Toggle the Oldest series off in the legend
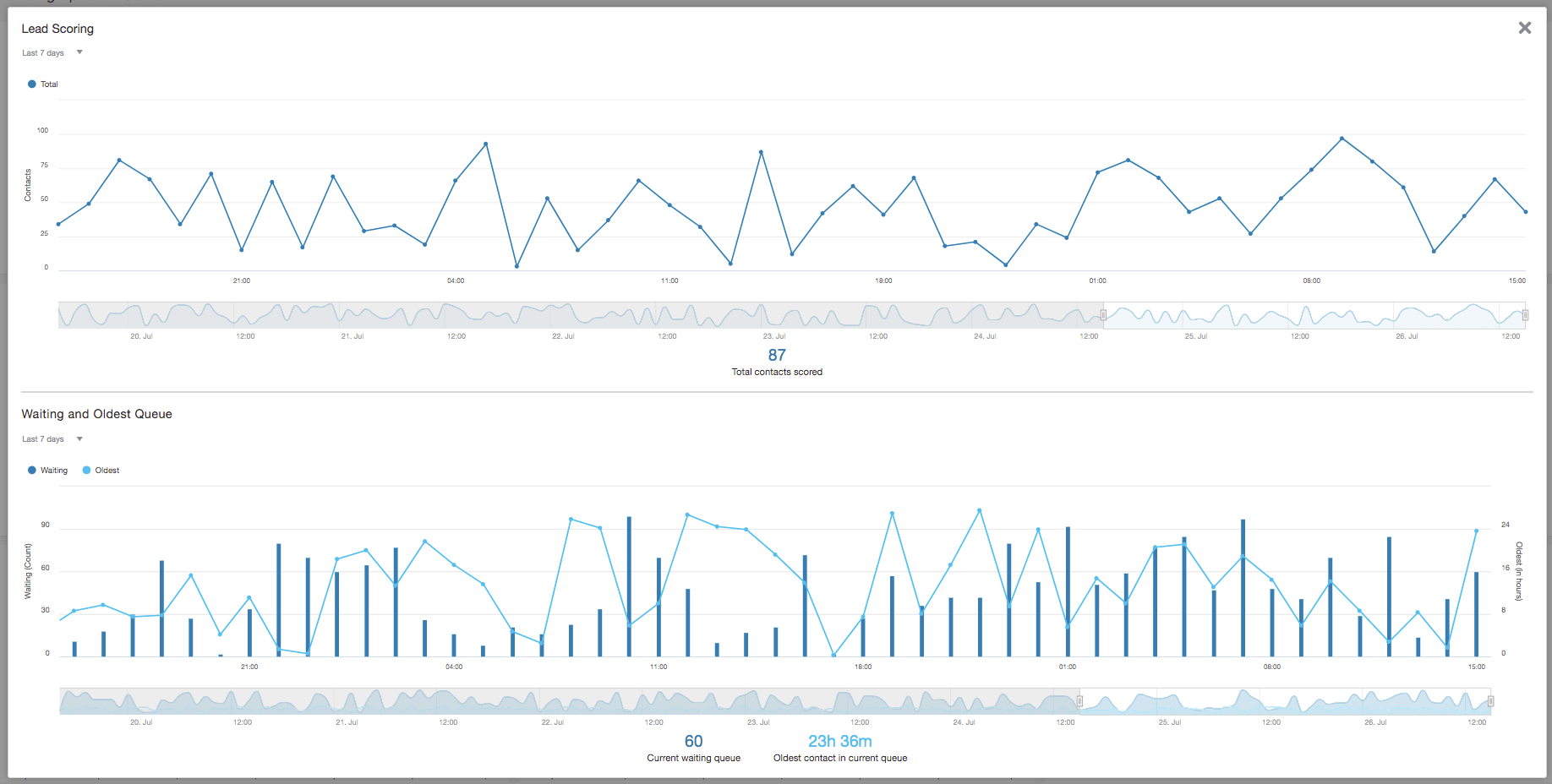 (107, 470)
